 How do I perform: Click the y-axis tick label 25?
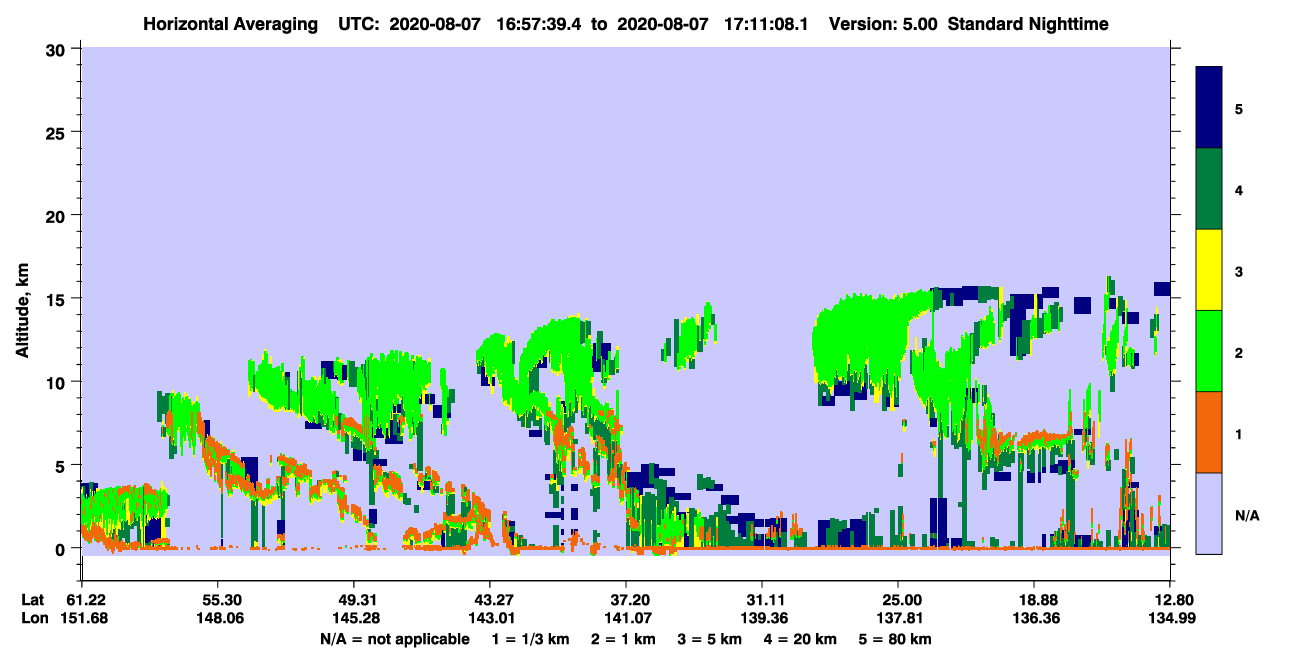[x=55, y=132]
